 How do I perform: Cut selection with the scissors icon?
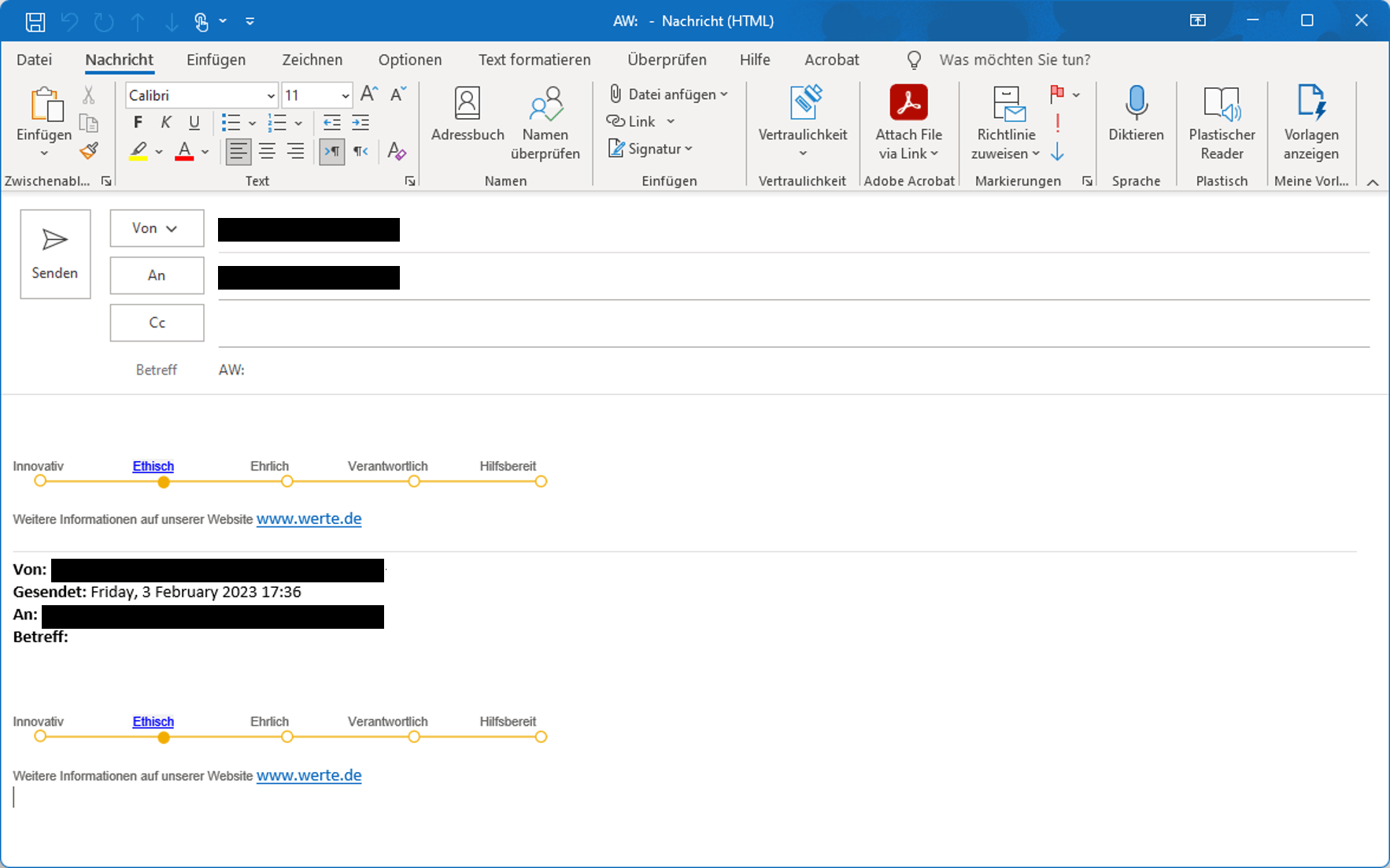88,95
